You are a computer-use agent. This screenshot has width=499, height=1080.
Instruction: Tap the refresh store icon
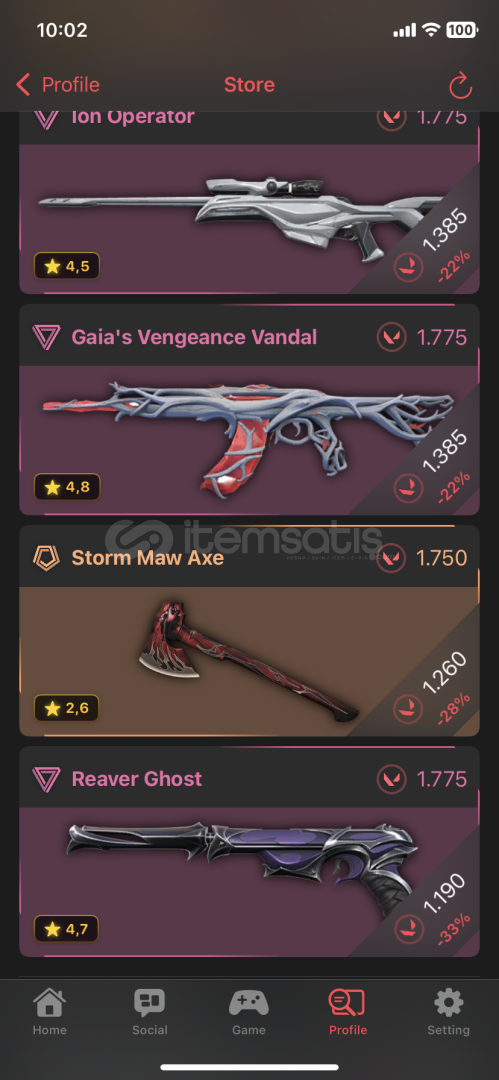[x=460, y=86]
